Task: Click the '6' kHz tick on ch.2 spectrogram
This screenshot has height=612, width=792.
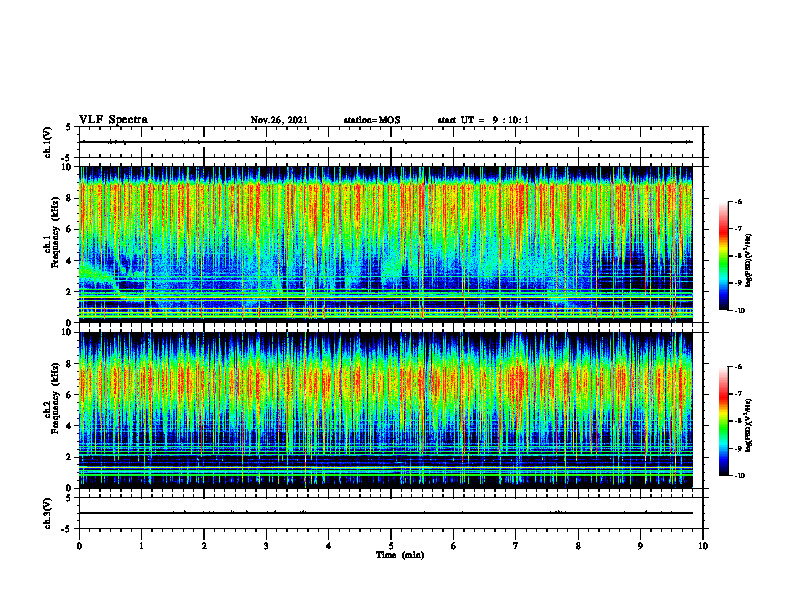Action: click(70, 395)
